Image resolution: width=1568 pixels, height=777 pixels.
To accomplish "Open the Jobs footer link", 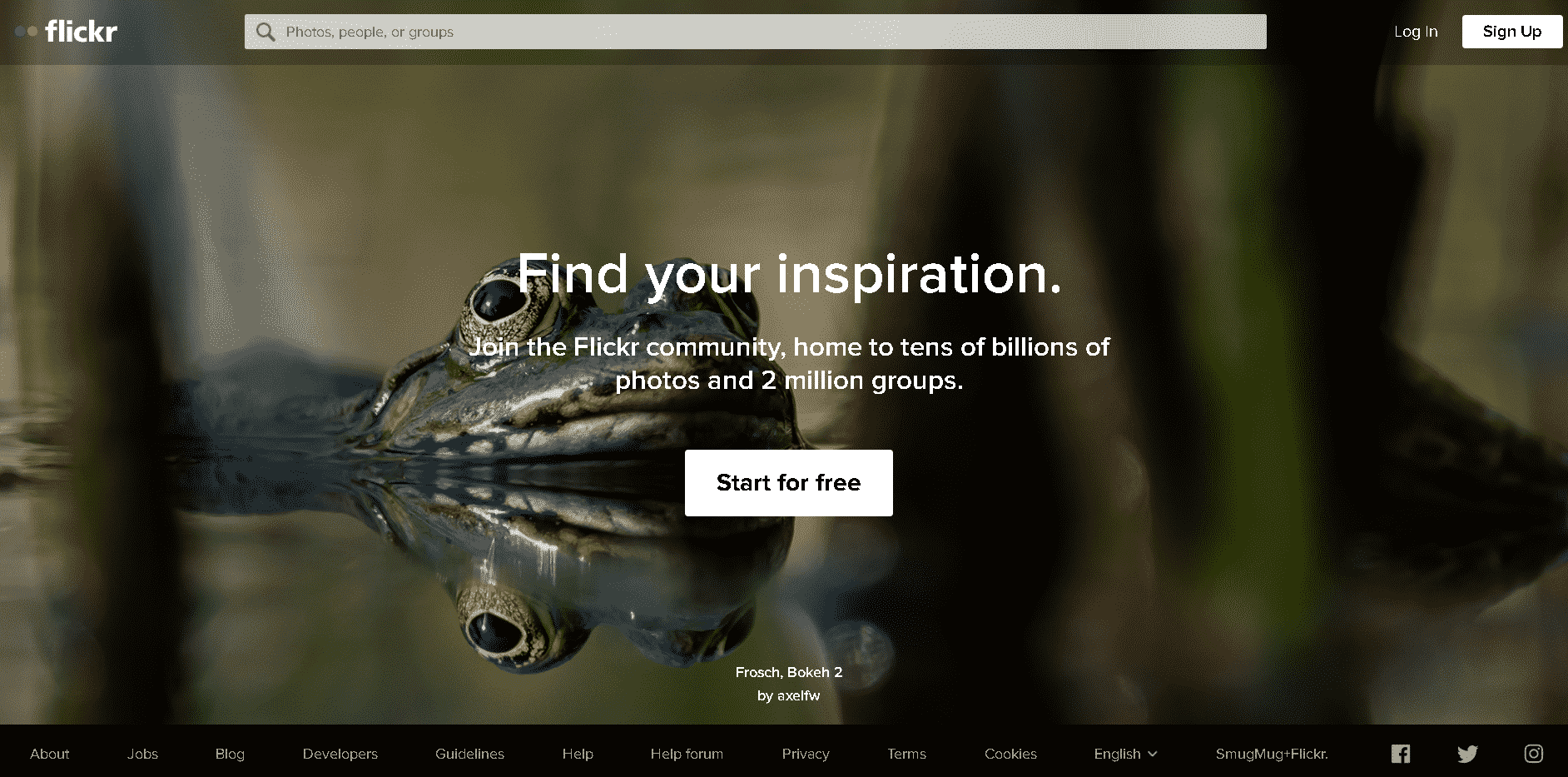I will point(142,754).
